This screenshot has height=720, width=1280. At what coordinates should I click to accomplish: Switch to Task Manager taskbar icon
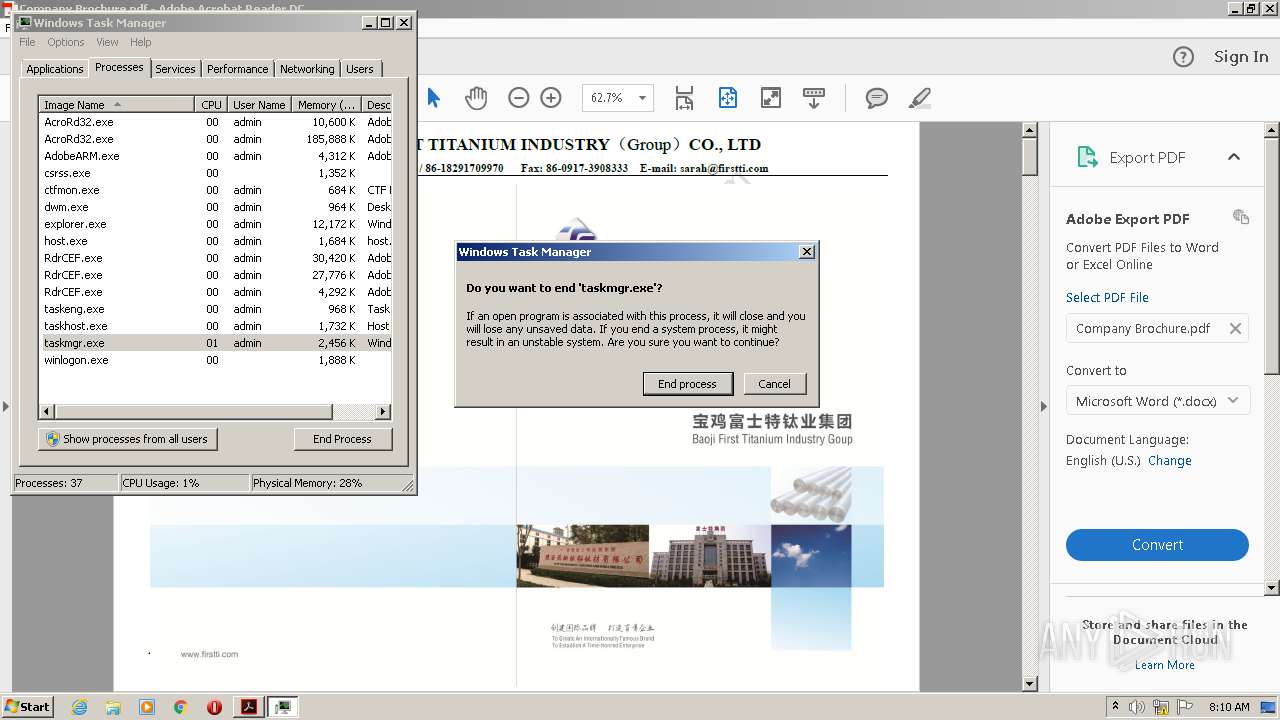284,707
